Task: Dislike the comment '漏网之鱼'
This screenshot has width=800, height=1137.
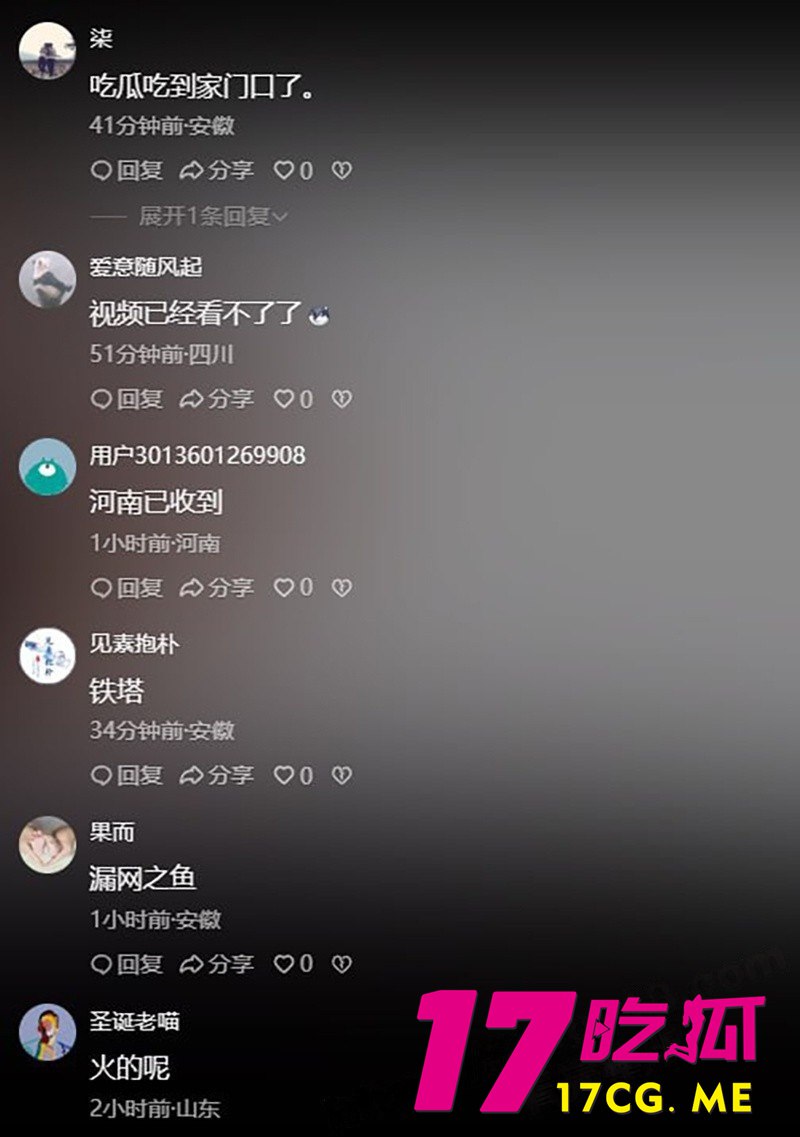Action: pos(342,964)
